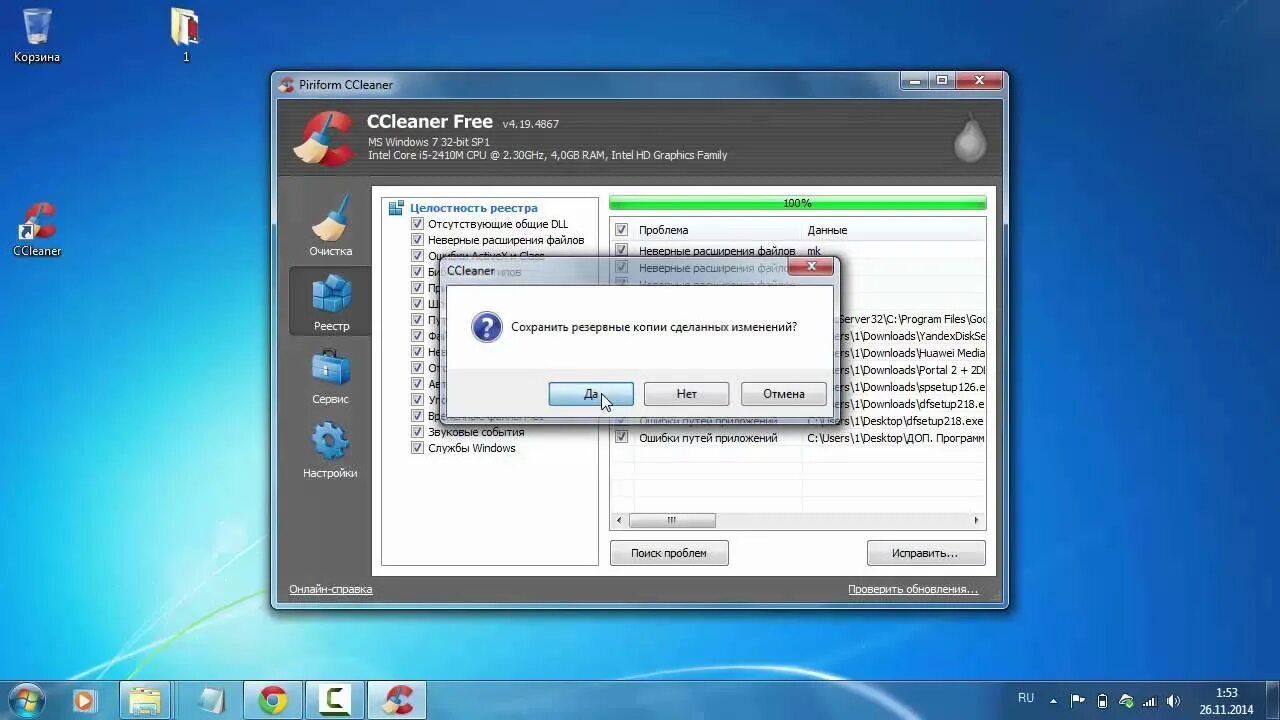Viewport: 1280px width, 720px height.
Task: Switch the RU input language indicator
Action: coord(1026,698)
